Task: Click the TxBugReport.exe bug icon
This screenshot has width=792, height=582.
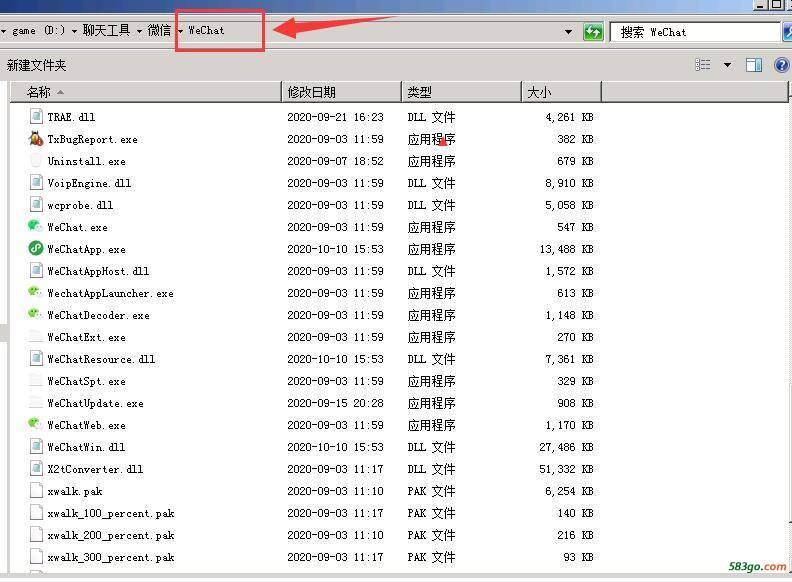Action: tap(36, 138)
